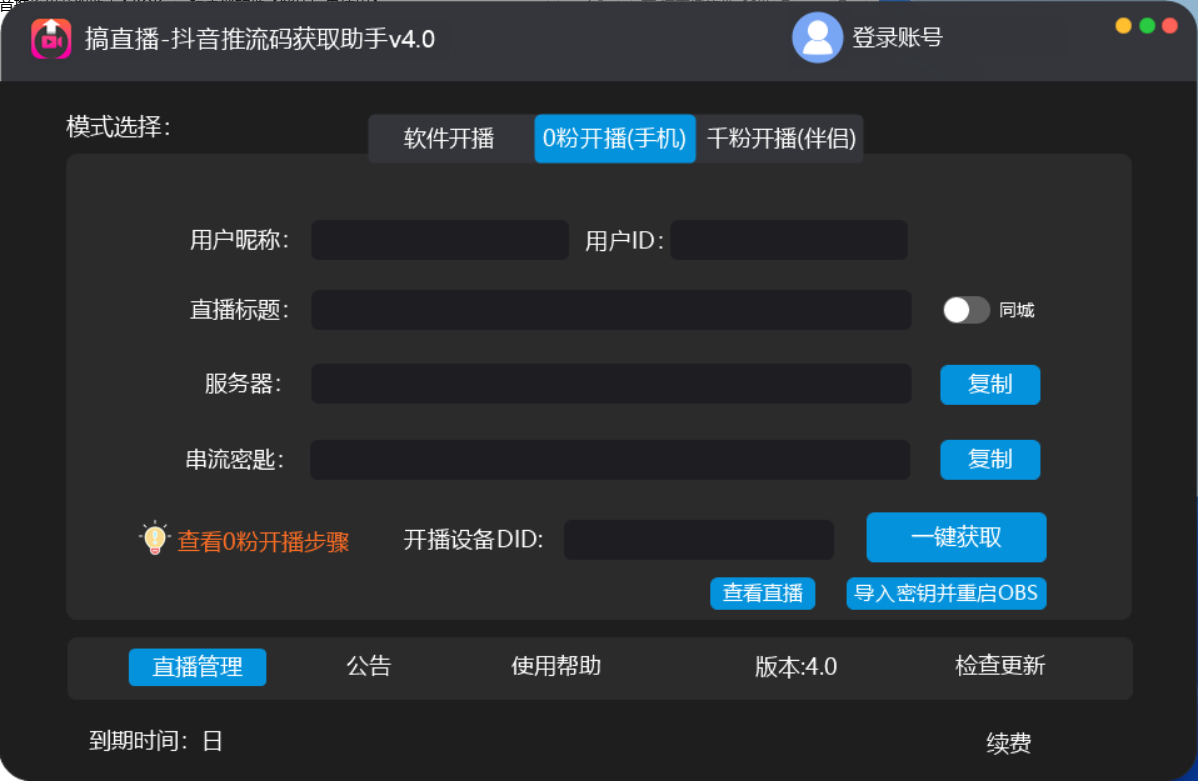
Task: Click the 开播设备DID input box
Action: tap(698, 539)
